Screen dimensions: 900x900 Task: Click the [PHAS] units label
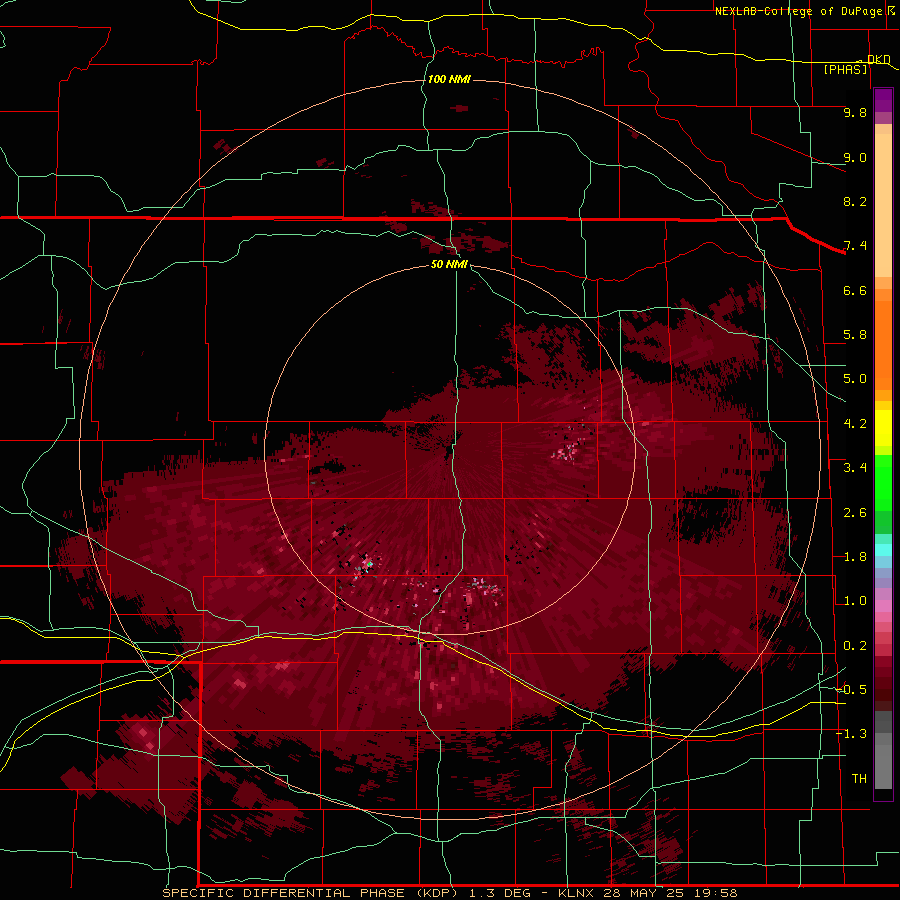pyautogui.click(x=845, y=69)
